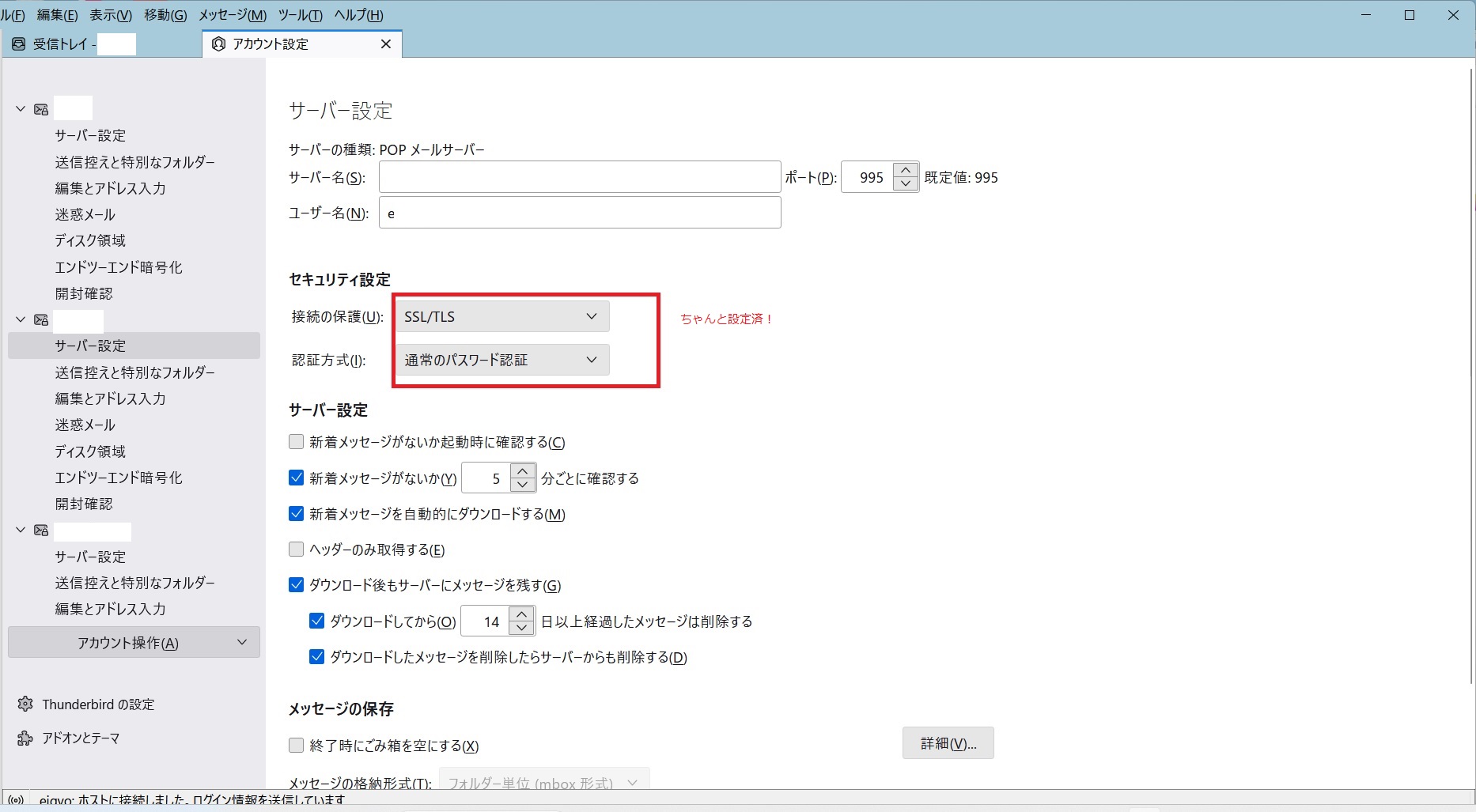Viewport: 1476px width, 812px height.
Task: Click the Add-ons and Themes puzzle icon
Action: (x=25, y=738)
